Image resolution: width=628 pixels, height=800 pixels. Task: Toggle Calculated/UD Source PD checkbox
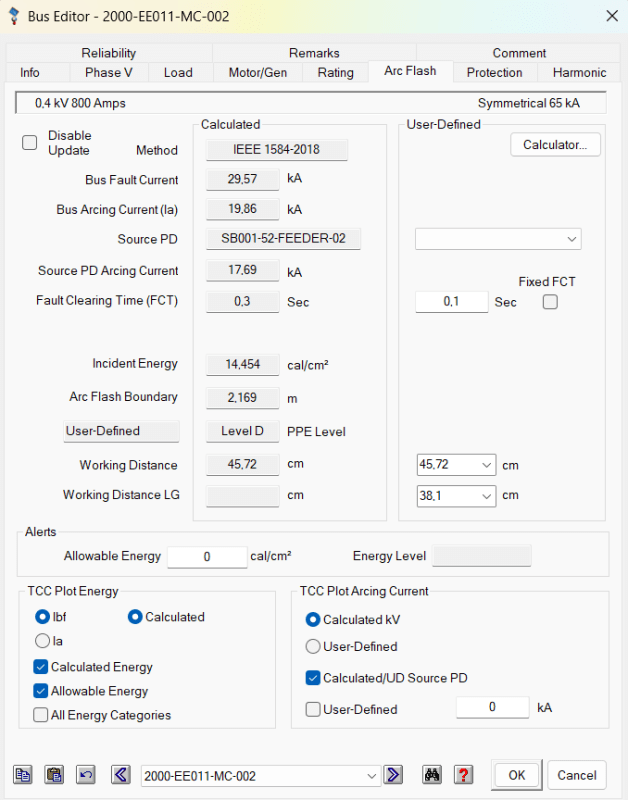point(313,678)
